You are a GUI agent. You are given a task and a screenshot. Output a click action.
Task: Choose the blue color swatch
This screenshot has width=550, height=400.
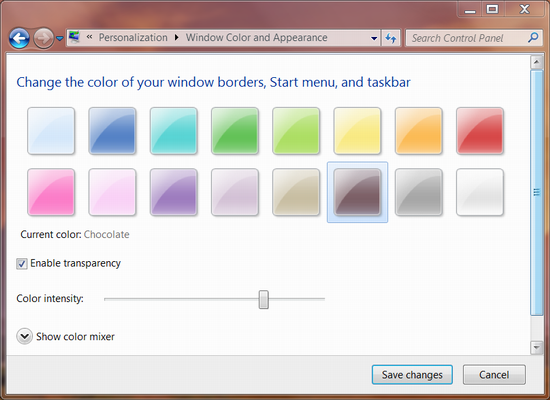coord(112,131)
